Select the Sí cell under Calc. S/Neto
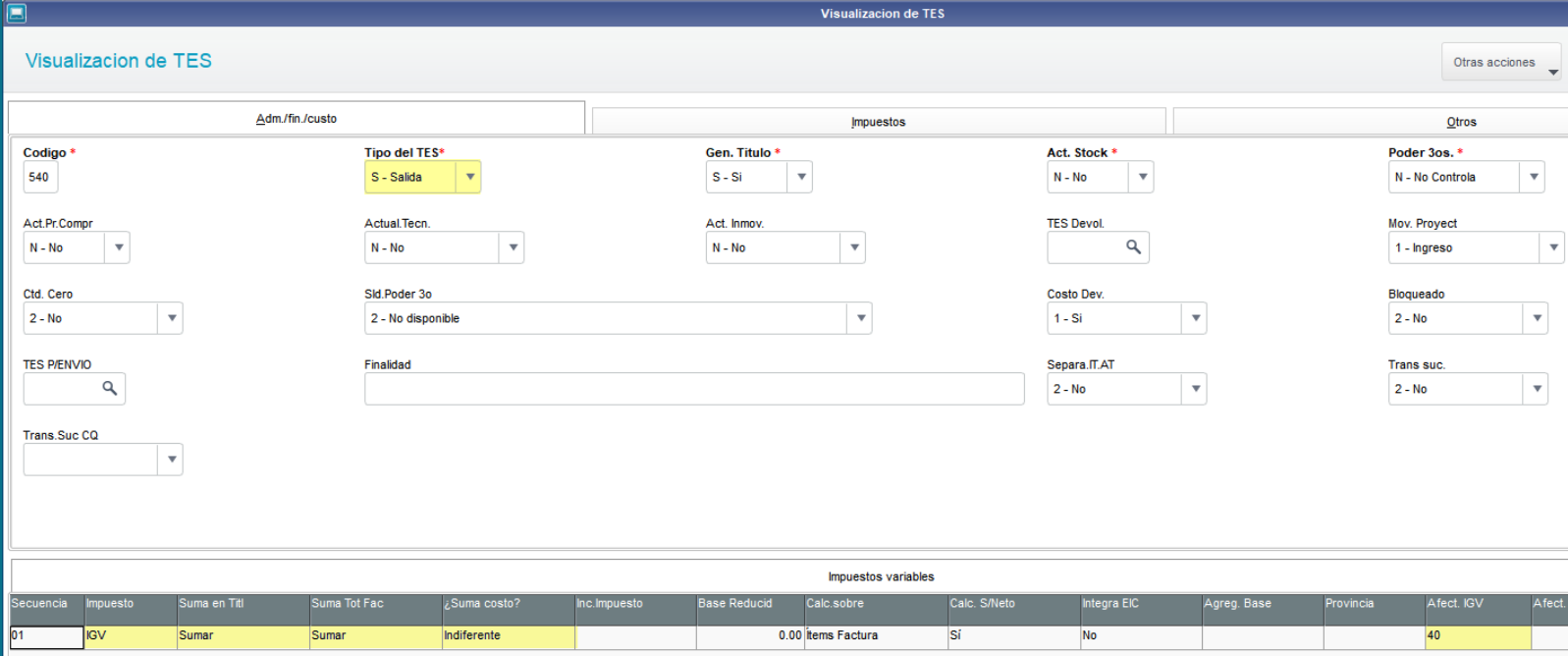 point(1013,636)
